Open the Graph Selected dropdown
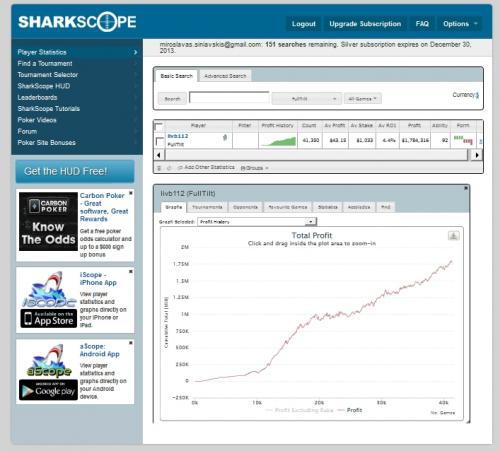Screen dimensions: 500x451 pos(257,222)
